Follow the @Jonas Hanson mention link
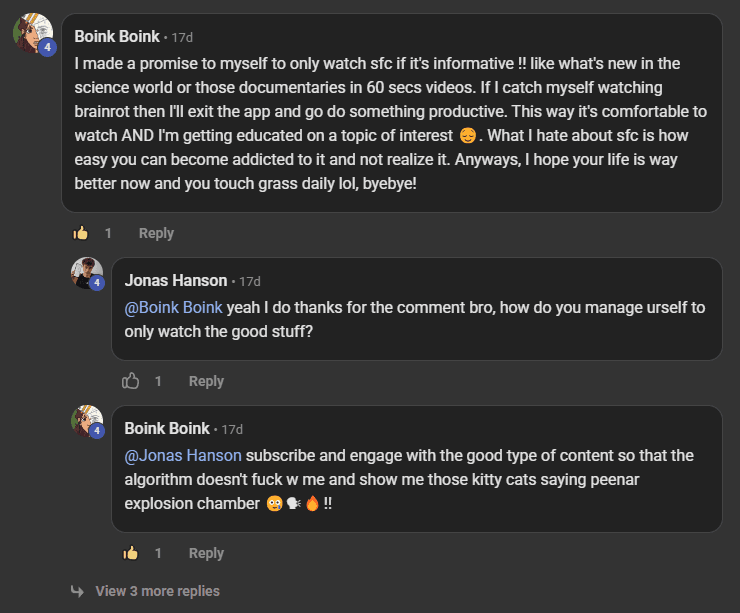The height and width of the screenshot is (613, 740). pyautogui.click(x=183, y=455)
